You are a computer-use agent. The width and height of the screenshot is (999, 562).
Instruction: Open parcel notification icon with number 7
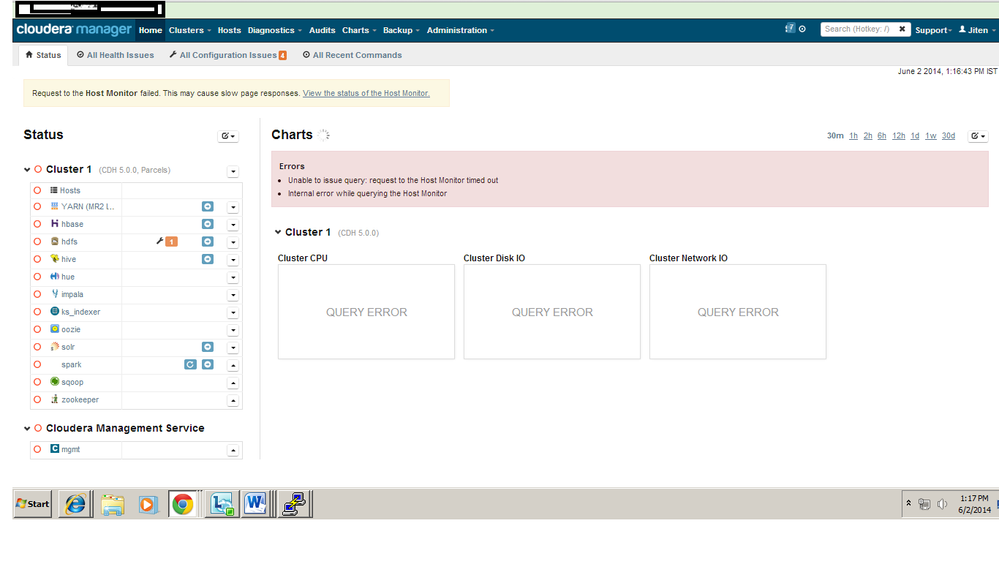[x=790, y=28]
